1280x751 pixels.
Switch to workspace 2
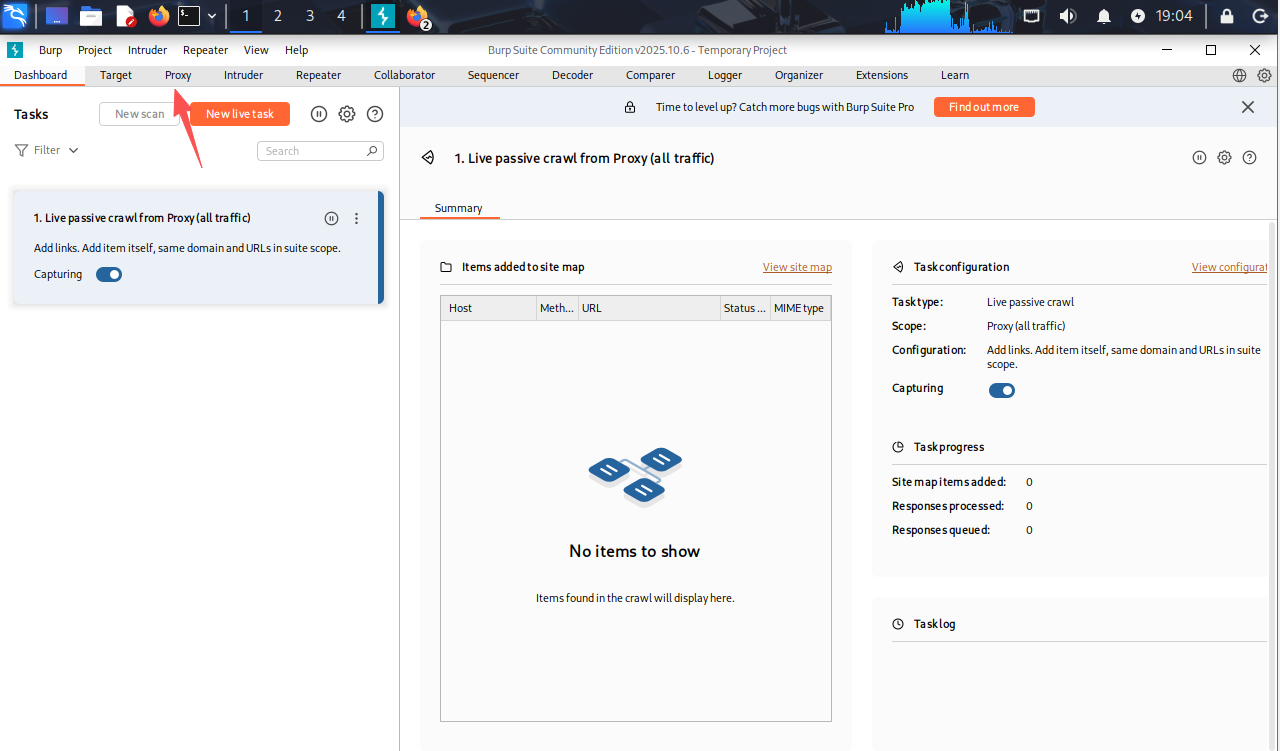(x=278, y=16)
